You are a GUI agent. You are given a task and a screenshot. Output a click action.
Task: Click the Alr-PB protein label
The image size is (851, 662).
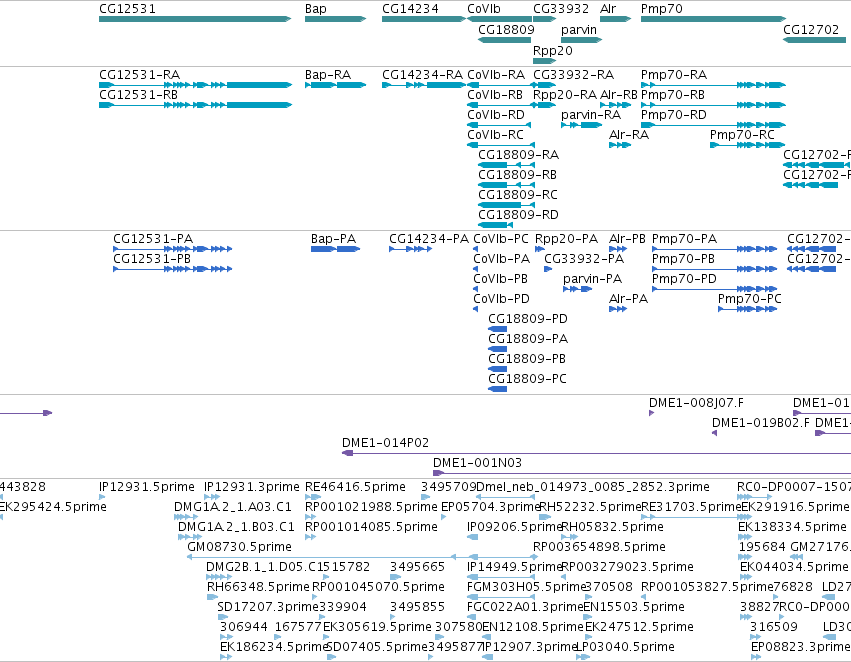point(627,239)
